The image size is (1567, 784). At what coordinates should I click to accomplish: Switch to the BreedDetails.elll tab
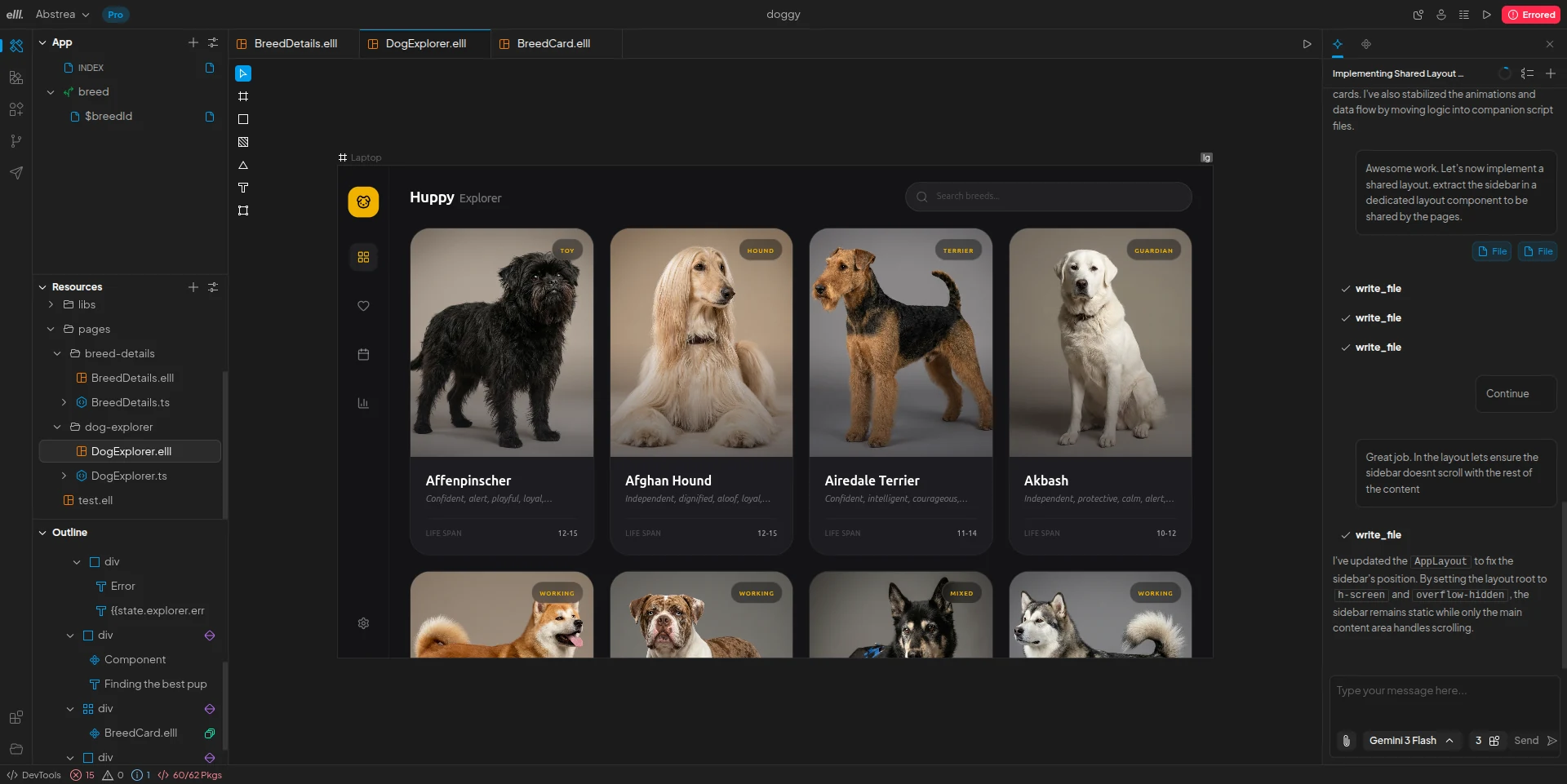coord(294,44)
